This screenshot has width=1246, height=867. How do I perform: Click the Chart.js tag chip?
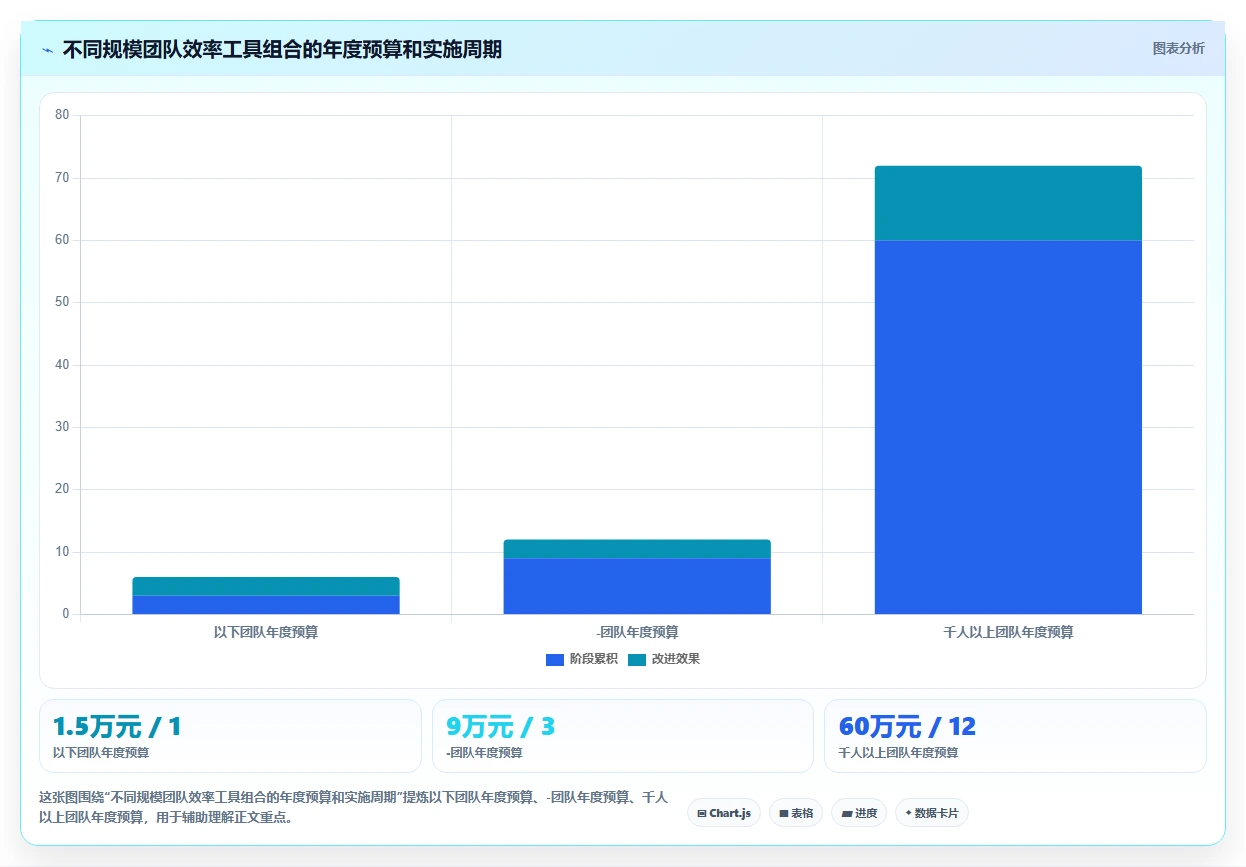point(724,813)
